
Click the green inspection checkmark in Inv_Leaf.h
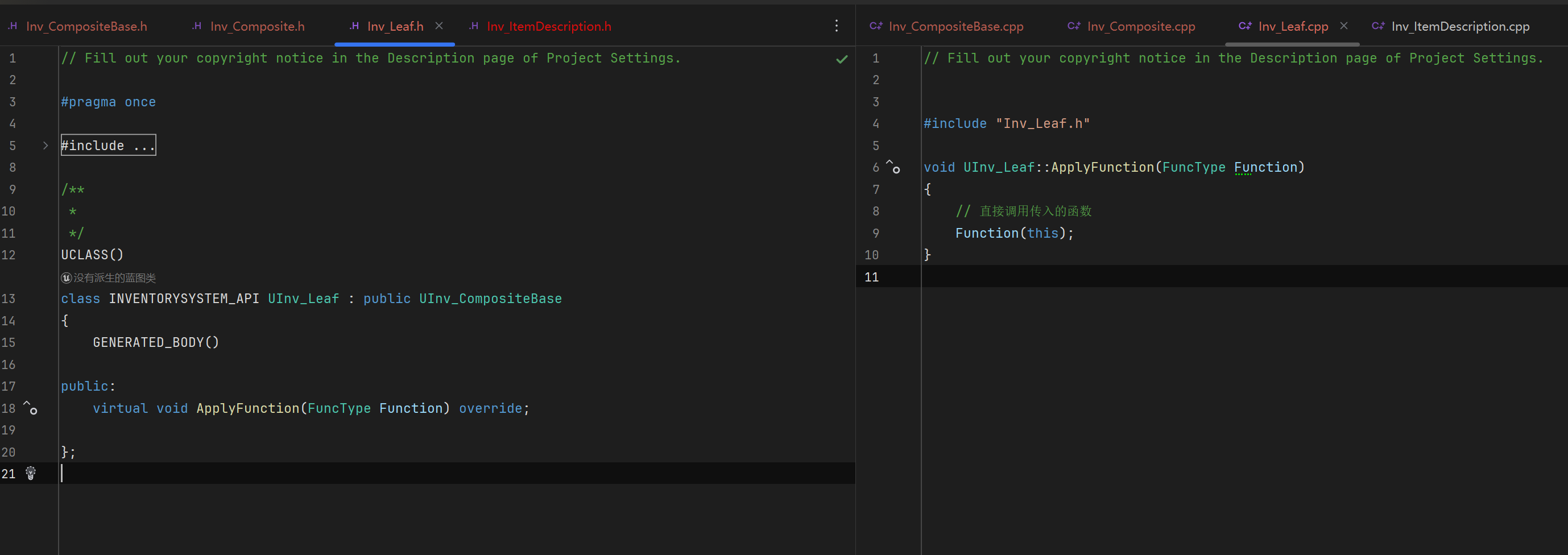click(x=842, y=59)
